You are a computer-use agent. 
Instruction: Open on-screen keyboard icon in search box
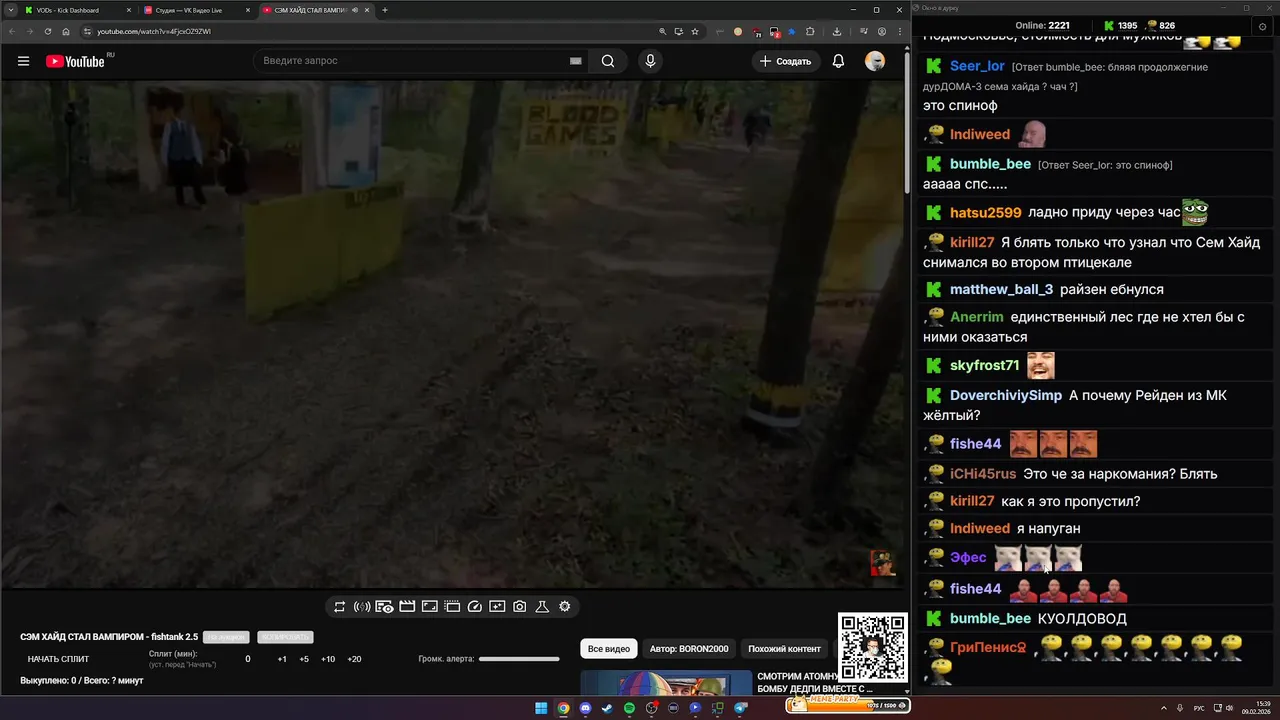(576, 61)
